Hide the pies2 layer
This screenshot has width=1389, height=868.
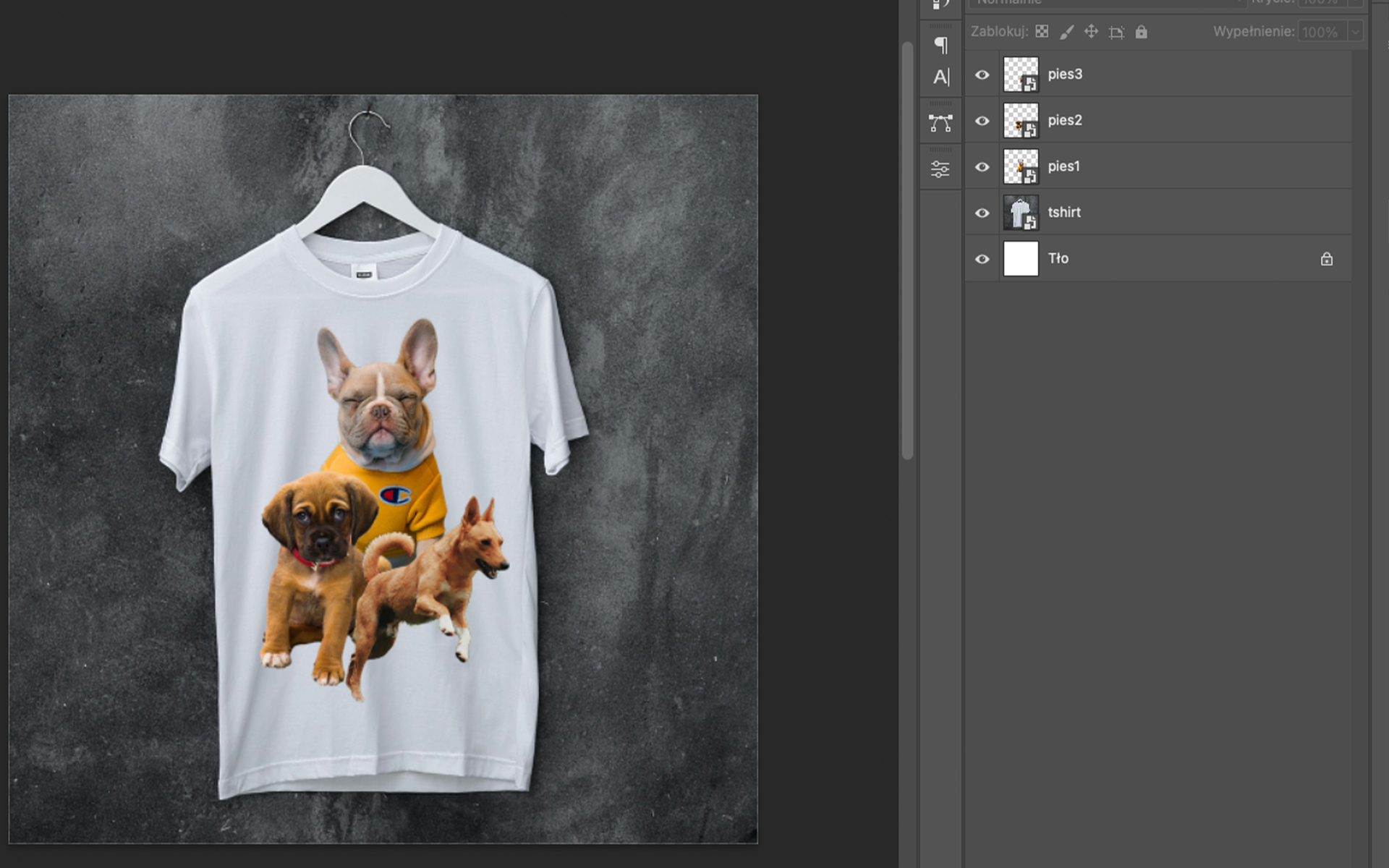(982, 121)
